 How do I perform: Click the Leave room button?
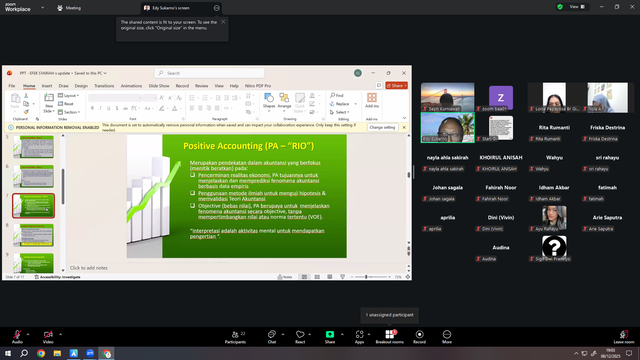tap(624, 337)
